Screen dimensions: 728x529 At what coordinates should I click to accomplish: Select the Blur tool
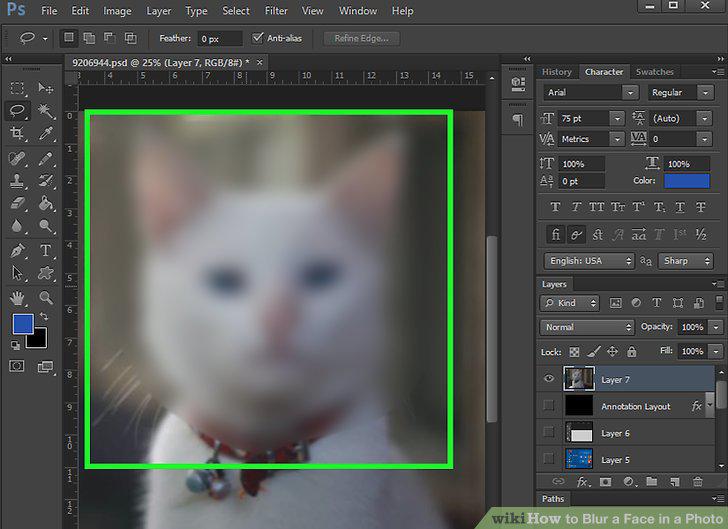tap(17, 226)
